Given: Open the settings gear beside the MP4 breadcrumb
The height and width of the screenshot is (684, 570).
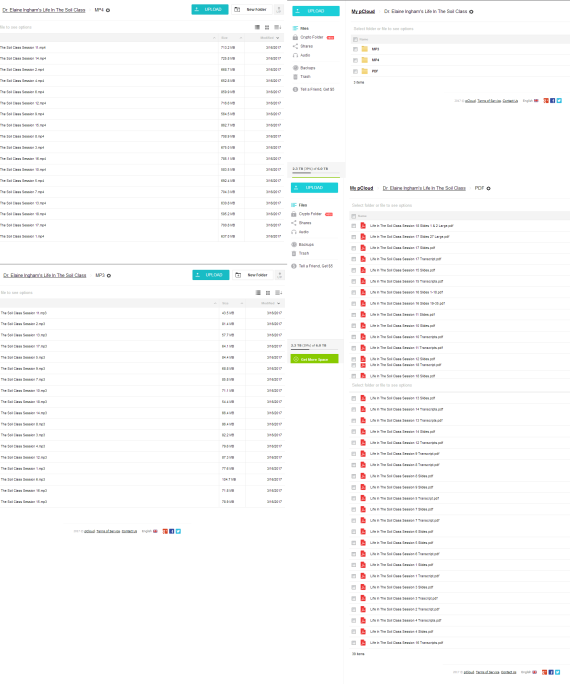Looking at the screenshot, I should coord(108,10).
